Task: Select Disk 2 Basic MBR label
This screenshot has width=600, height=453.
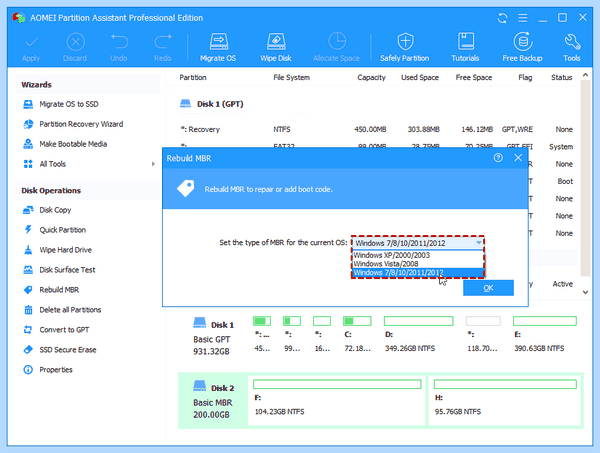Action: tap(214, 400)
